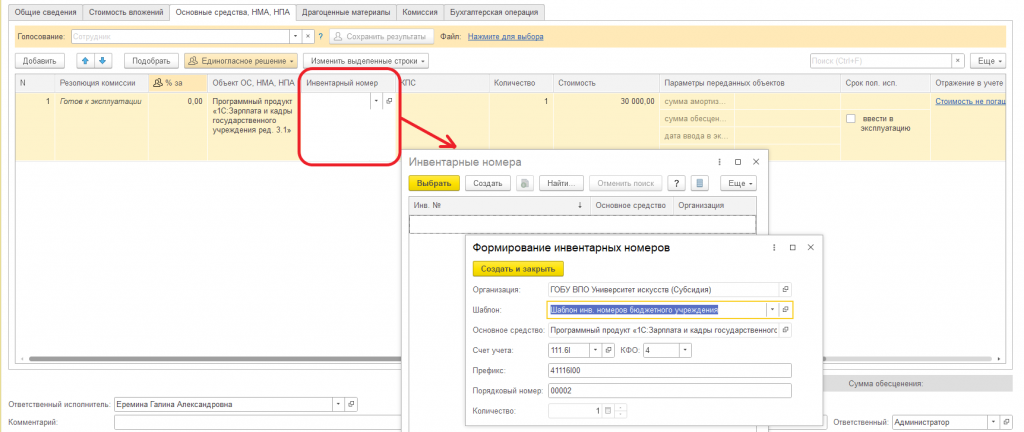Viewport: 1024px width, 432px height.
Task: Close the Формирование инвентарных номеров dialog
Action: [810, 248]
